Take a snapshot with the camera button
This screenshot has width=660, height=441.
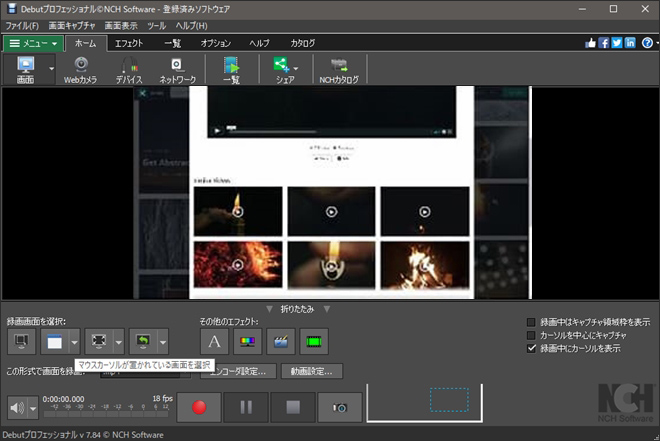coord(340,407)
